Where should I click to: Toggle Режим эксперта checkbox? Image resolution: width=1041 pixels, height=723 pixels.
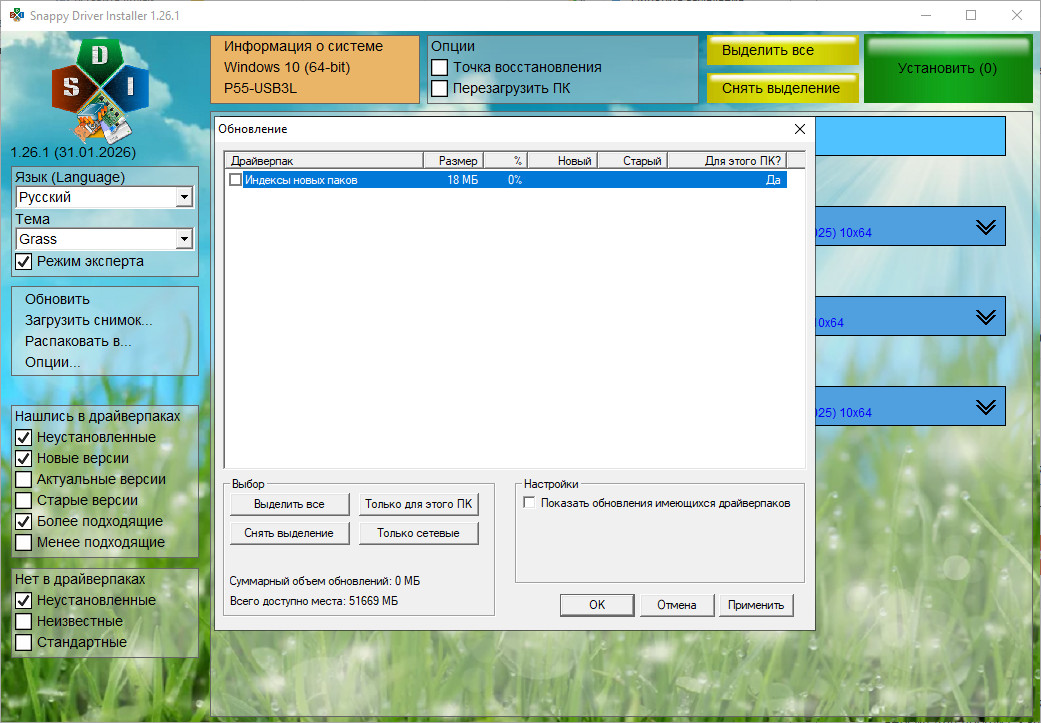tap(24, 262)
